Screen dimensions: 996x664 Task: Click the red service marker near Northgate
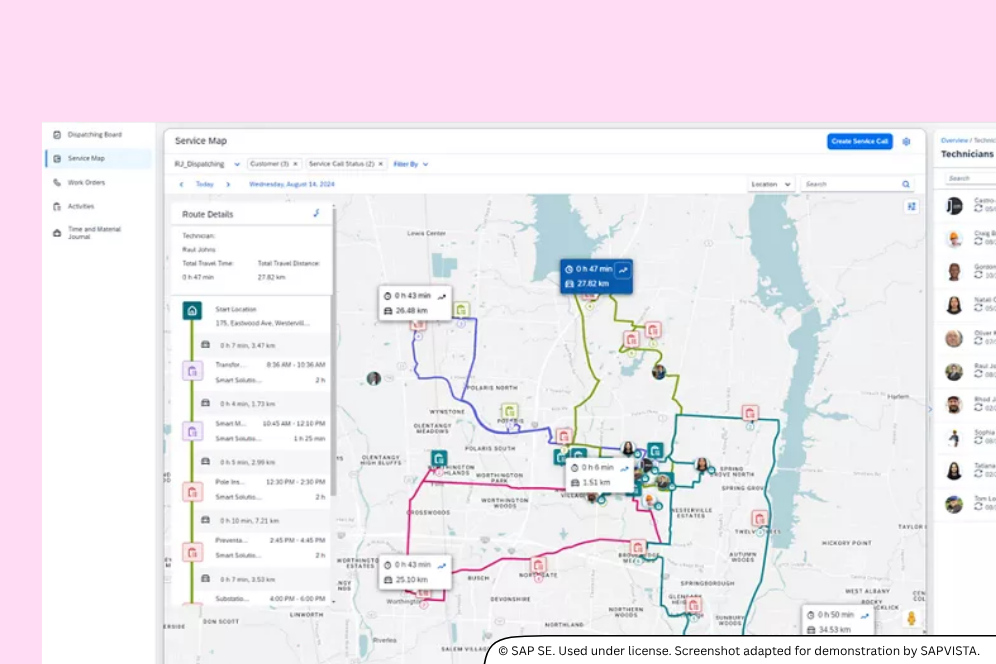coord(539,565)
